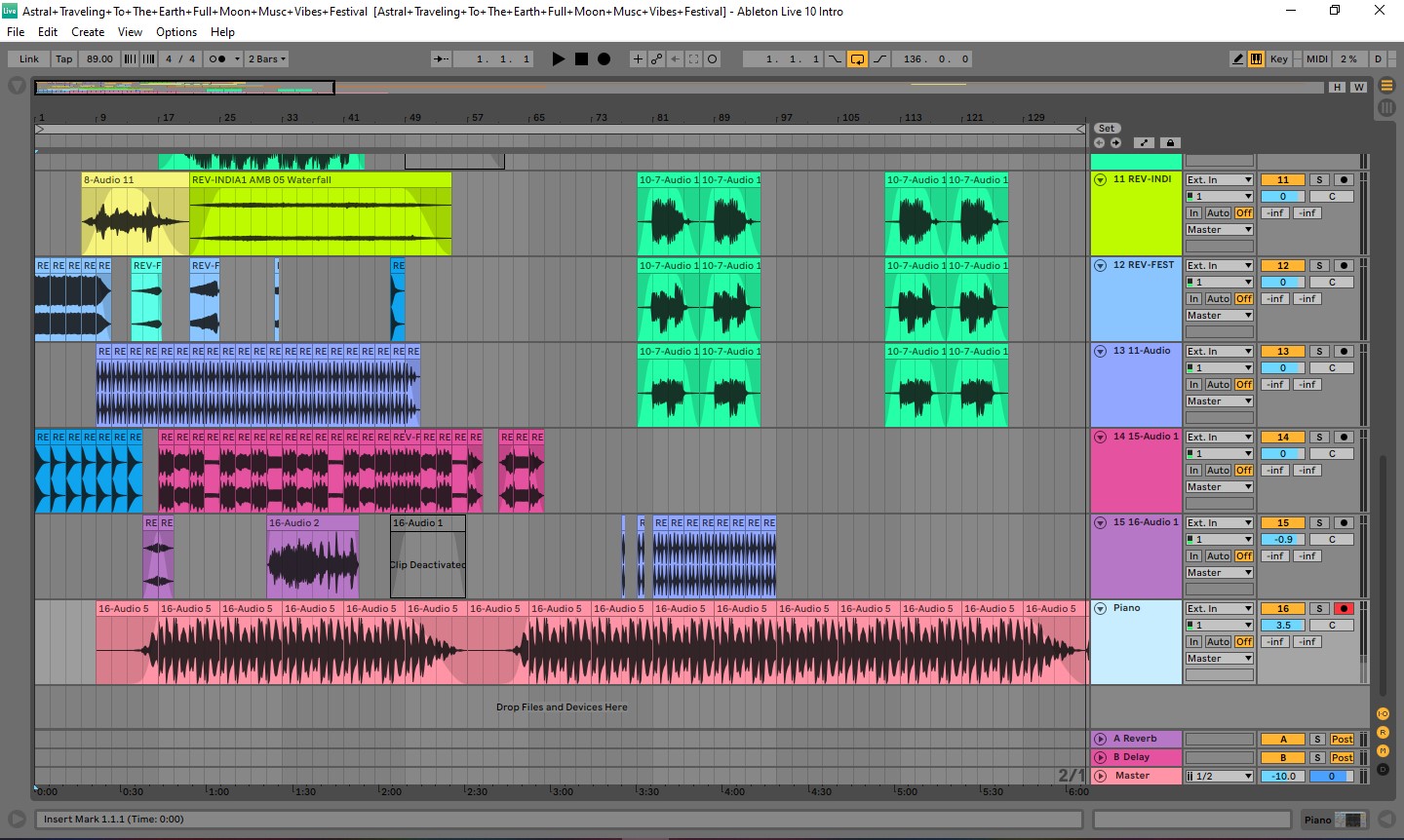Switch to Session view using striped selector
Image resolution: width=1404 pixels, height=840 pixels.
tap(1386, 107)
